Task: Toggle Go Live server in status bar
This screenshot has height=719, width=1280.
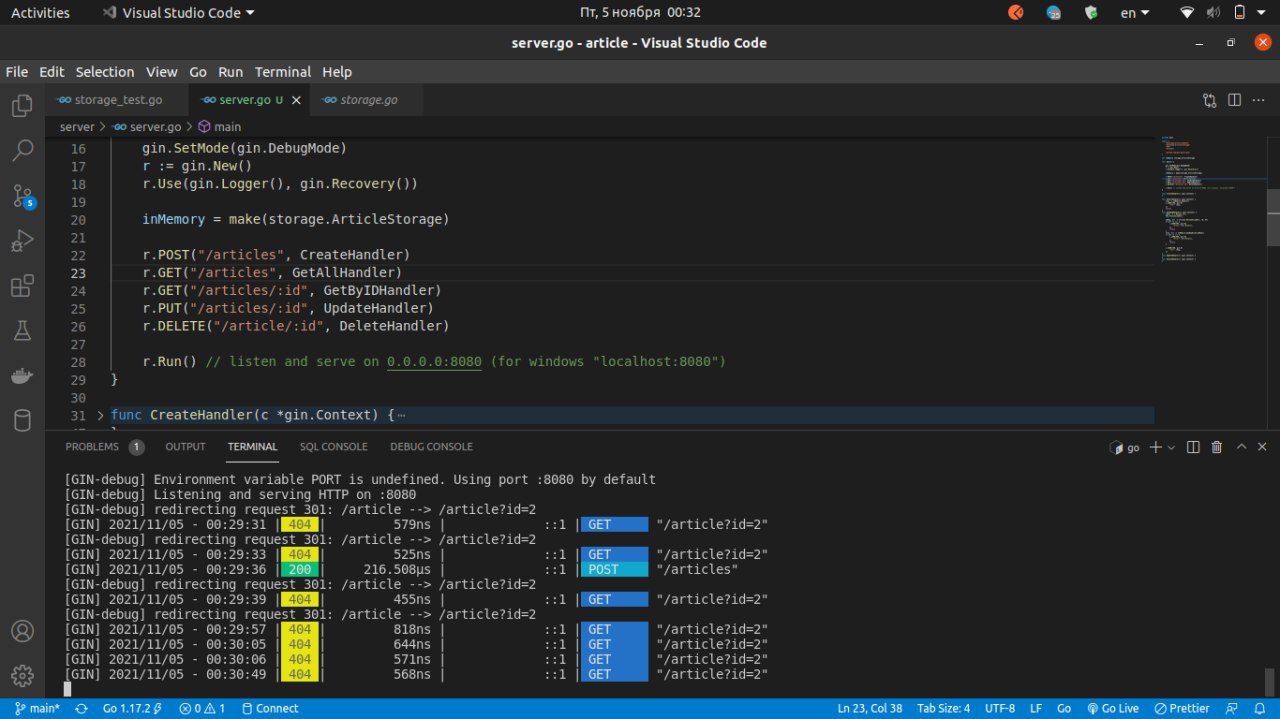Action: click(1114, 708)
